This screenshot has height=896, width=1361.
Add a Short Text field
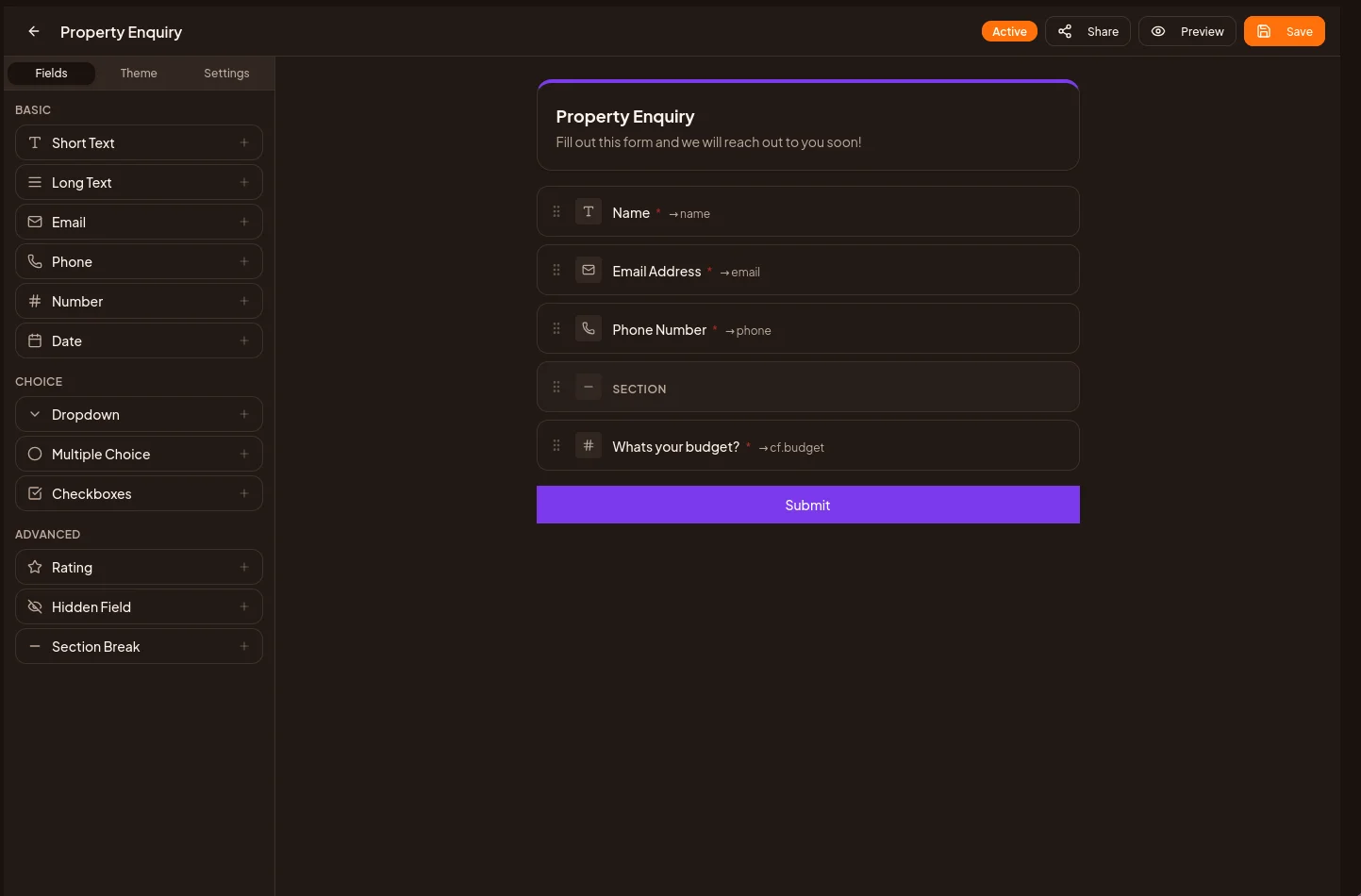pos(139,142)
